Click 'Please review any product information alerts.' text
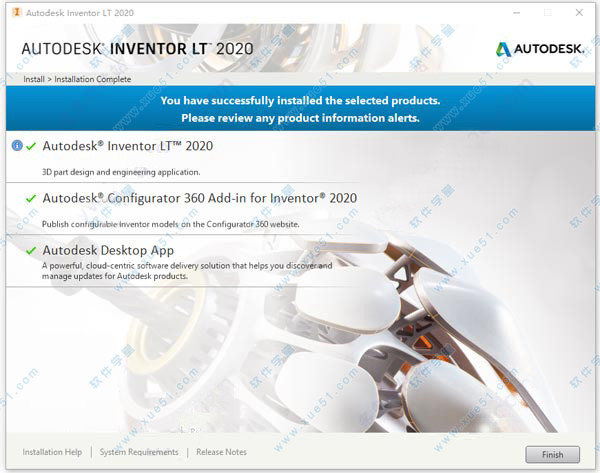This screenshot has height=473, width=600. click(300, 118)
